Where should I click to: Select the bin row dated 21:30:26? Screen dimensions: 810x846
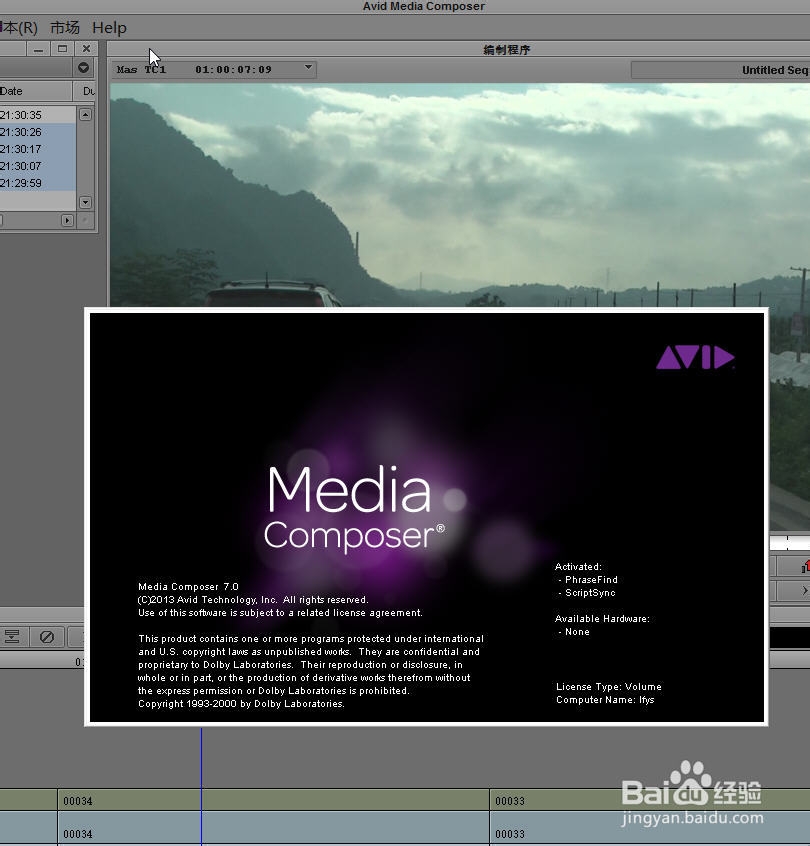pos(38,132)
